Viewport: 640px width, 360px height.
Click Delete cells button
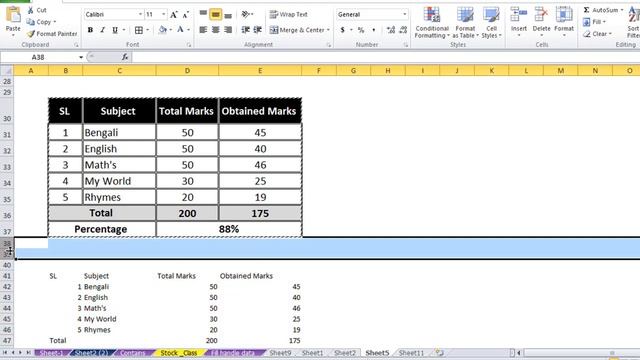pos(541,22)
